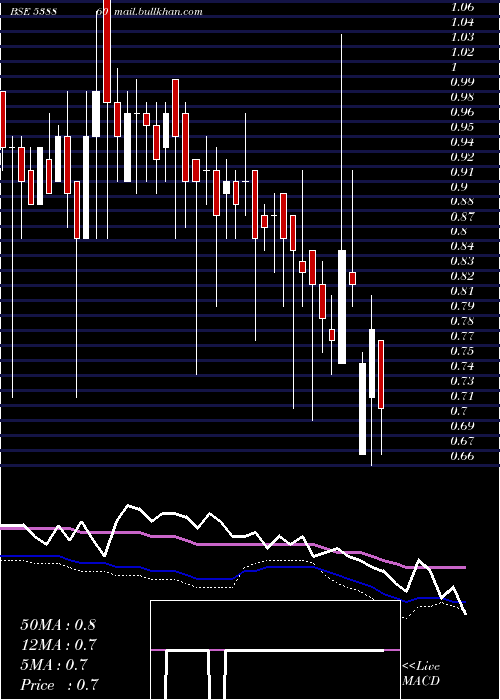The width and height of the screenshot is (500, 700).
Task: Click the 0.87 price axis label
Action: [462, 217]
